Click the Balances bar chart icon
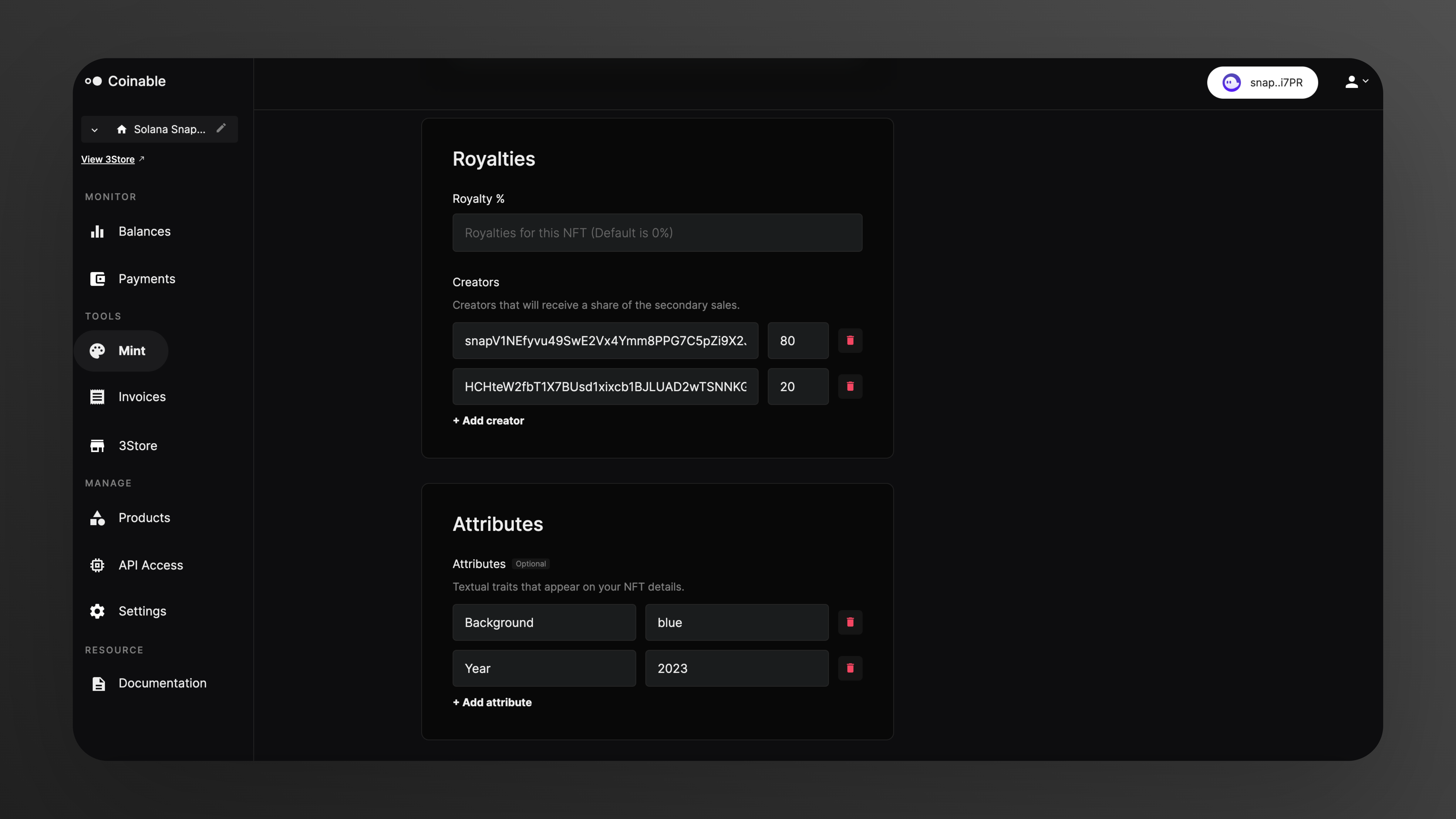 pyautogui.click(x=97, y=232)
